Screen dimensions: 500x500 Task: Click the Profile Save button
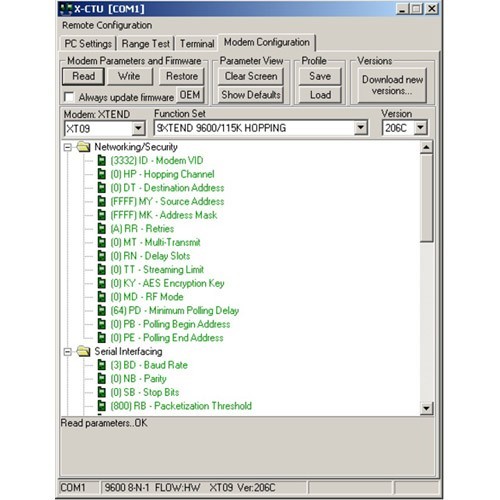320,76
